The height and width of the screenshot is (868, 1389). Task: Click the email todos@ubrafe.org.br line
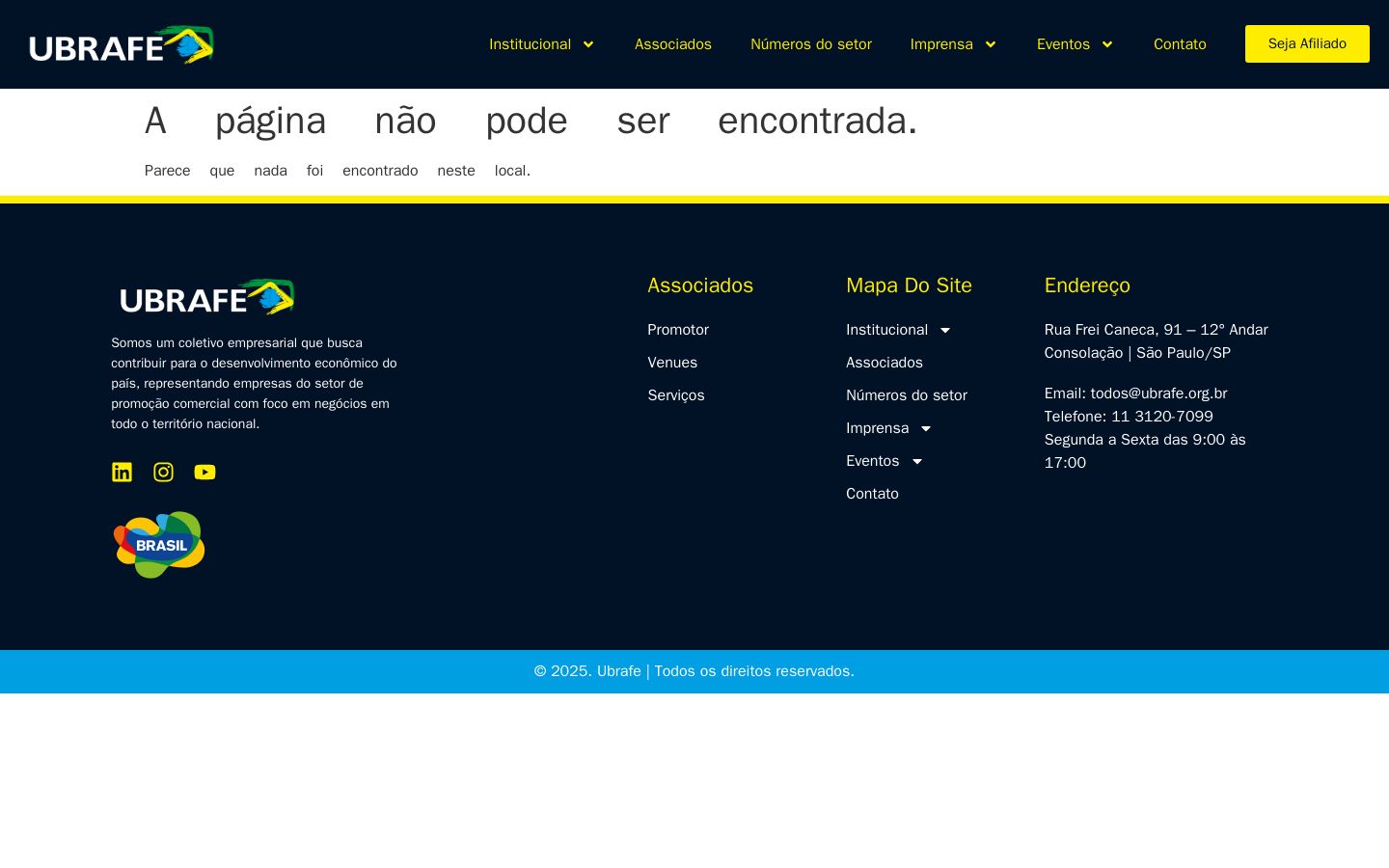tap(1135, 393)
